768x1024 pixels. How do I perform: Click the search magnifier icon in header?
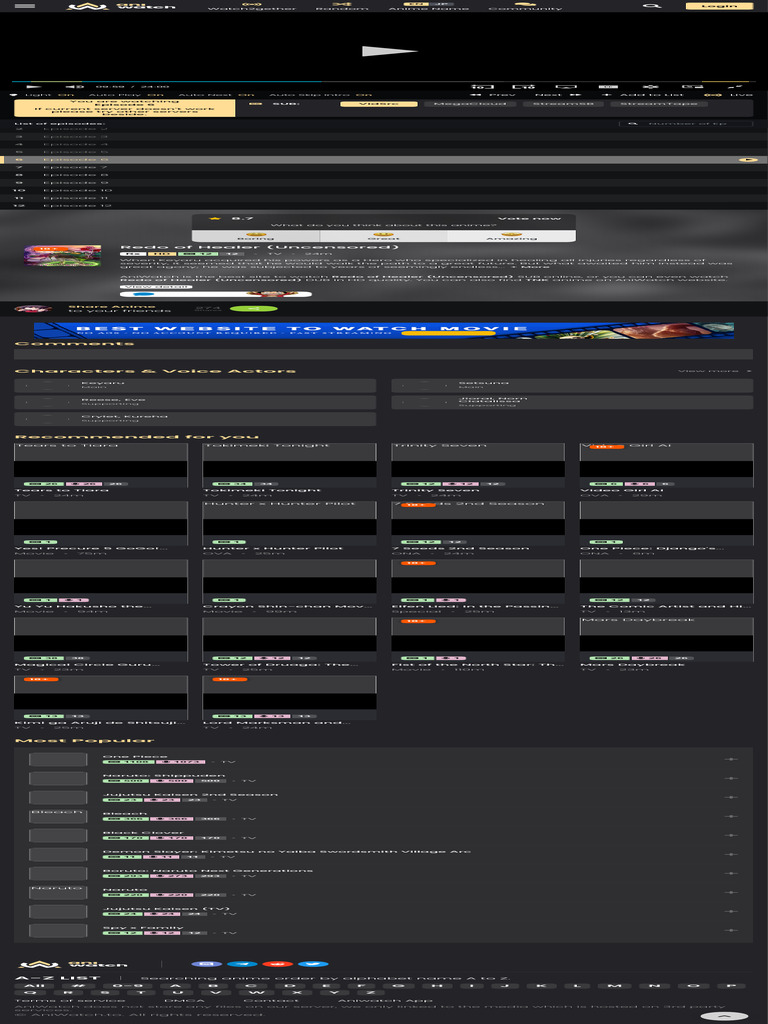coord(650,6)
